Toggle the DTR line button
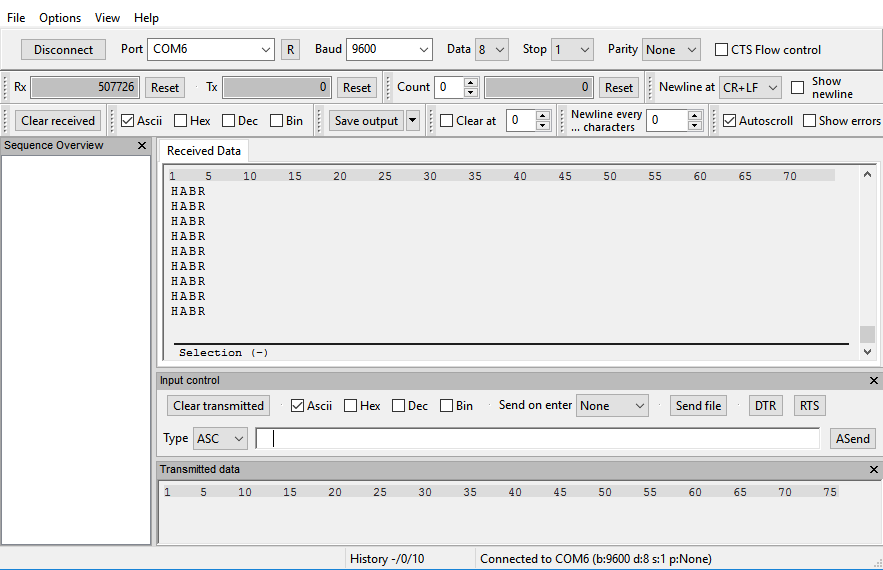This screenshot has height=570, width=883. click(x=765, y=406)
